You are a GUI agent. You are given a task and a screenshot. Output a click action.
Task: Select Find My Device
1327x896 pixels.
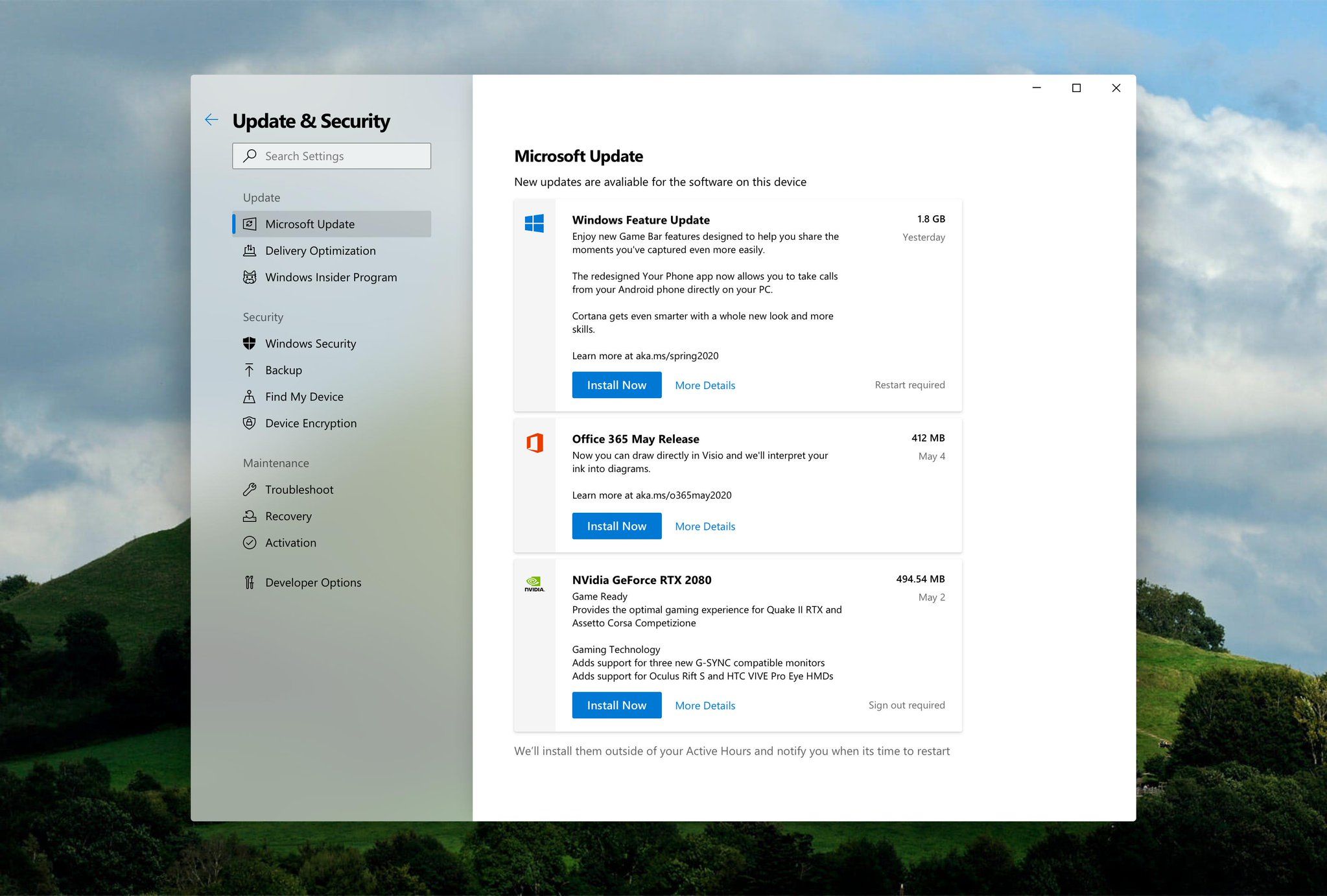[332, 396]
